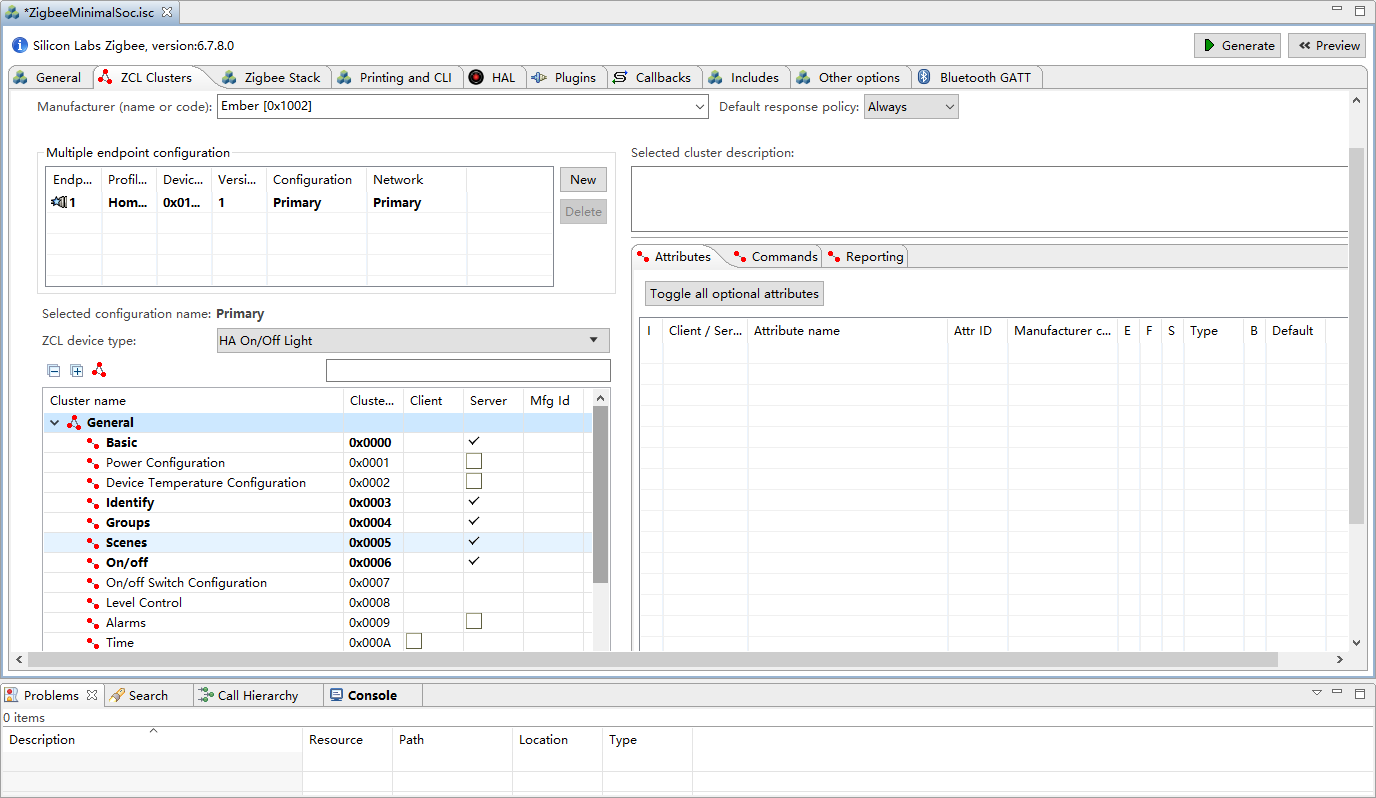Click the red cluster filter icon beside expand icon

pyautogui.click(x=99, y=370)
